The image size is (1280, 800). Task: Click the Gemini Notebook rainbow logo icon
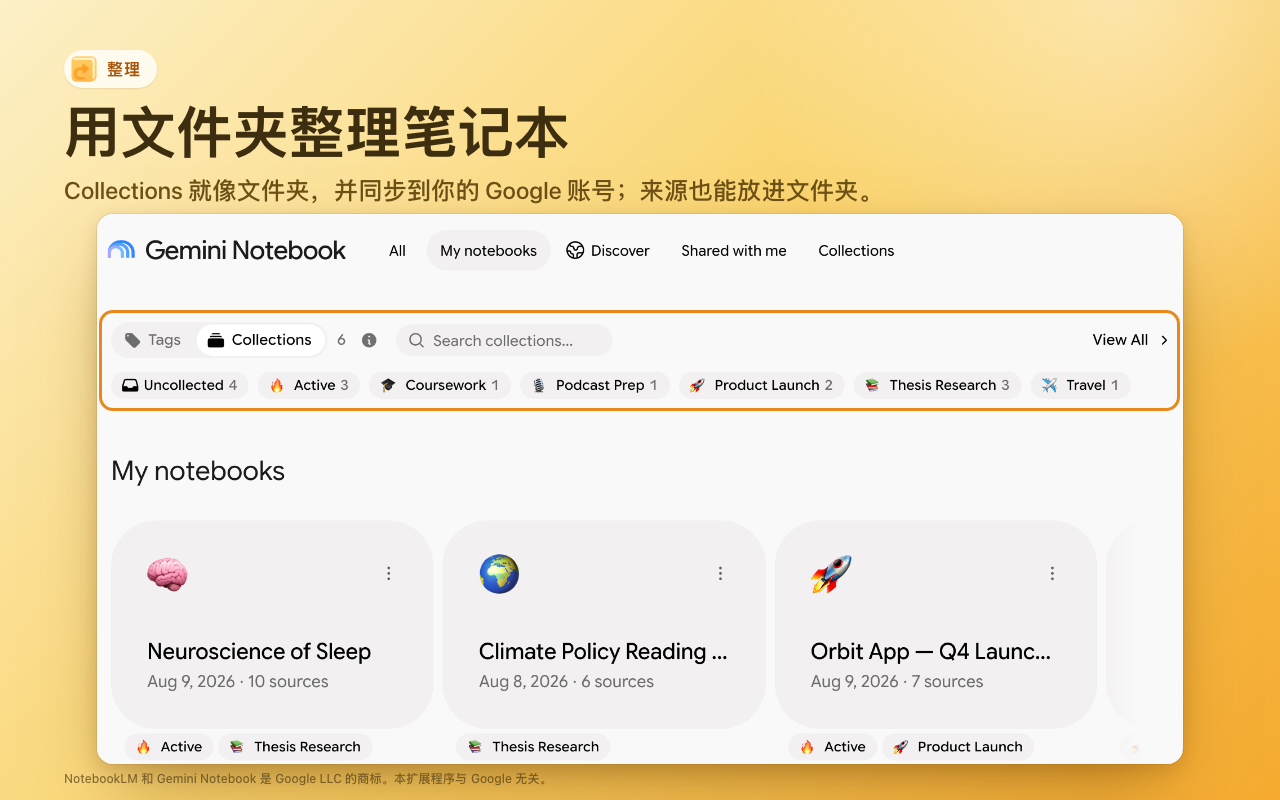pos(121,250)
